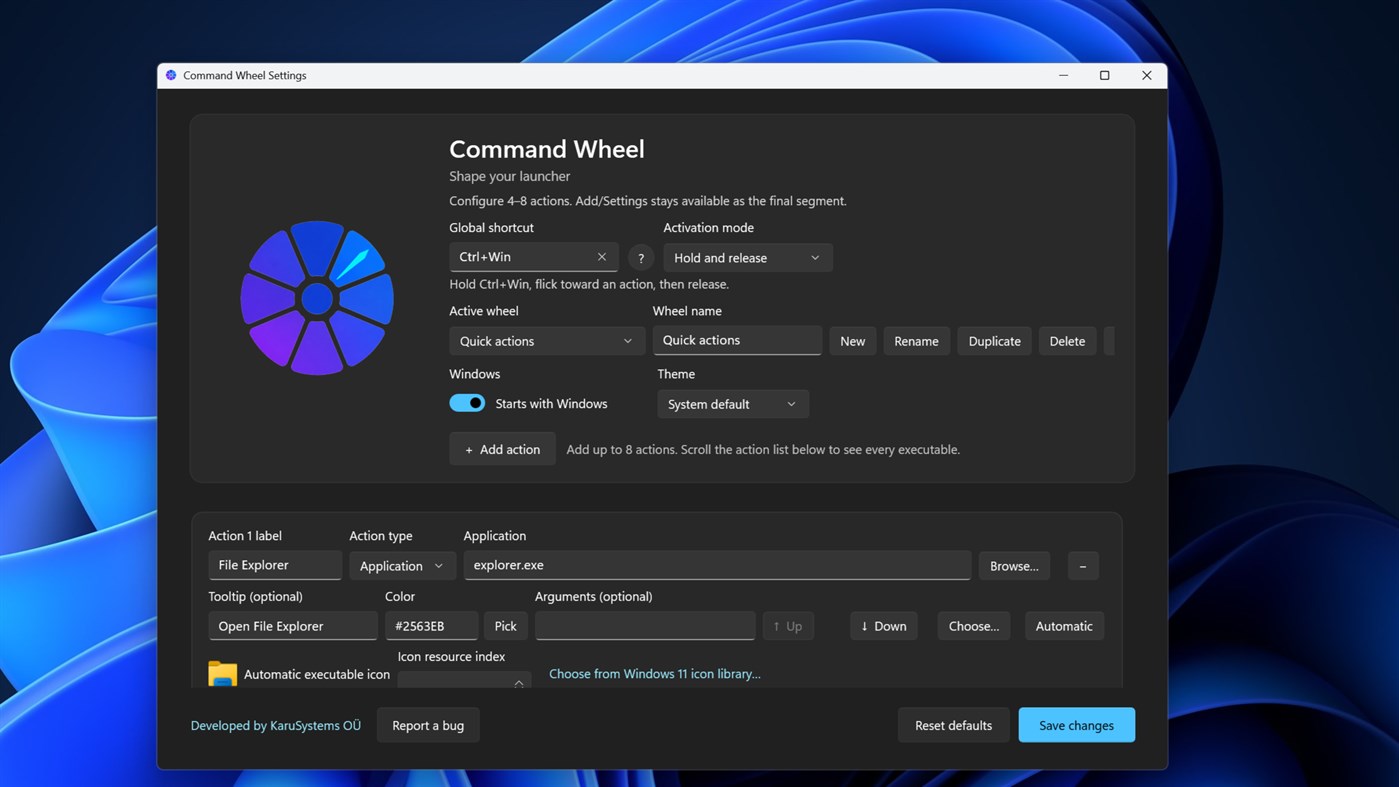Close the Command Wheel Settings window
The image size is (1399, 787).
tap(1147, 75)
